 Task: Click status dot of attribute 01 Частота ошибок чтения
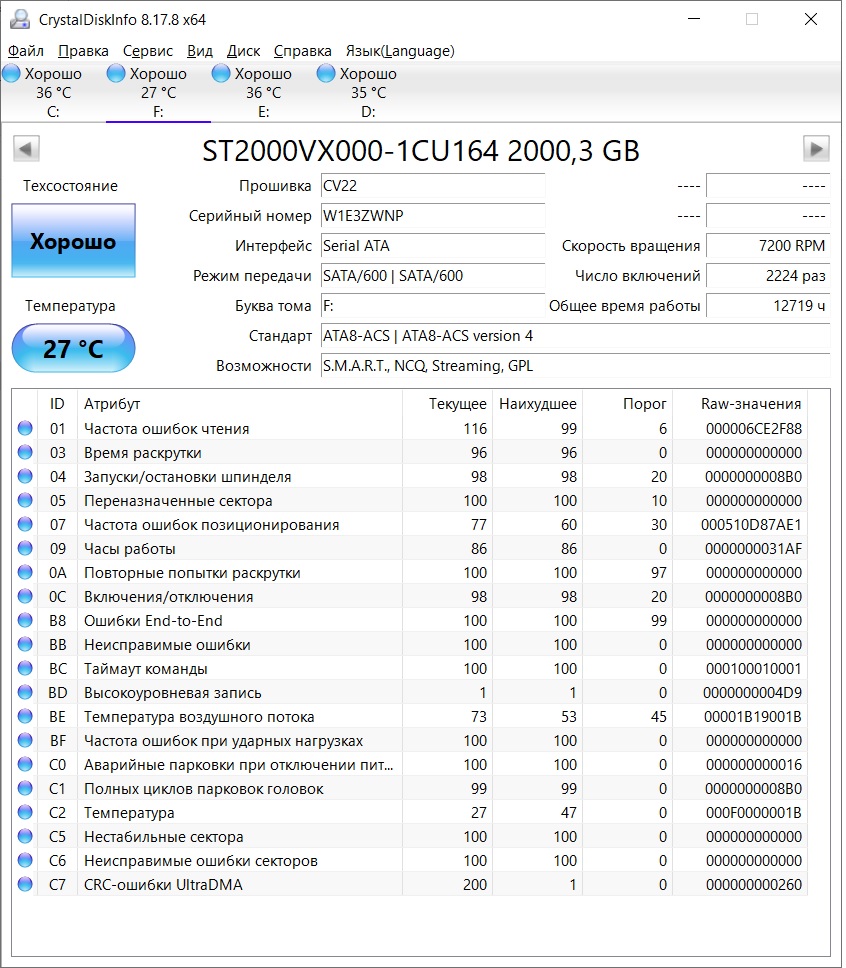click(x=25, y=428)
